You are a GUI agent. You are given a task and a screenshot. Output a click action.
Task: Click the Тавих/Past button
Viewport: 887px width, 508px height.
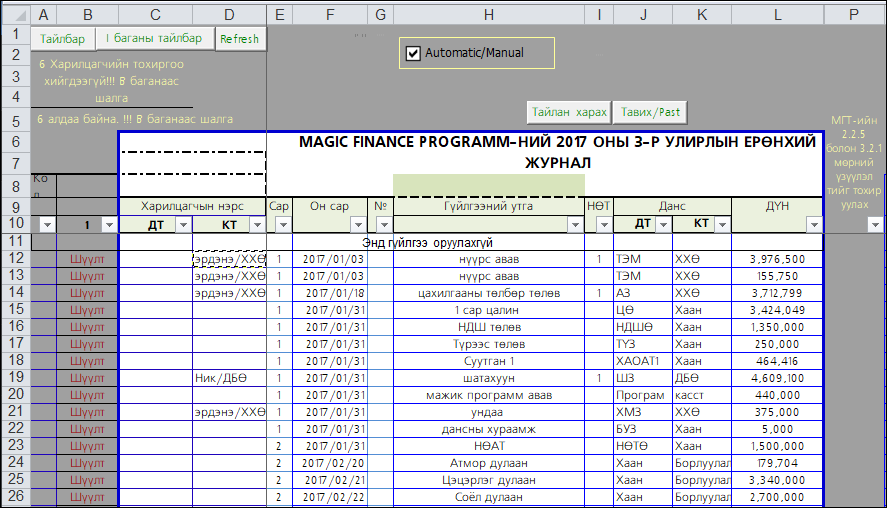[650, 112]
